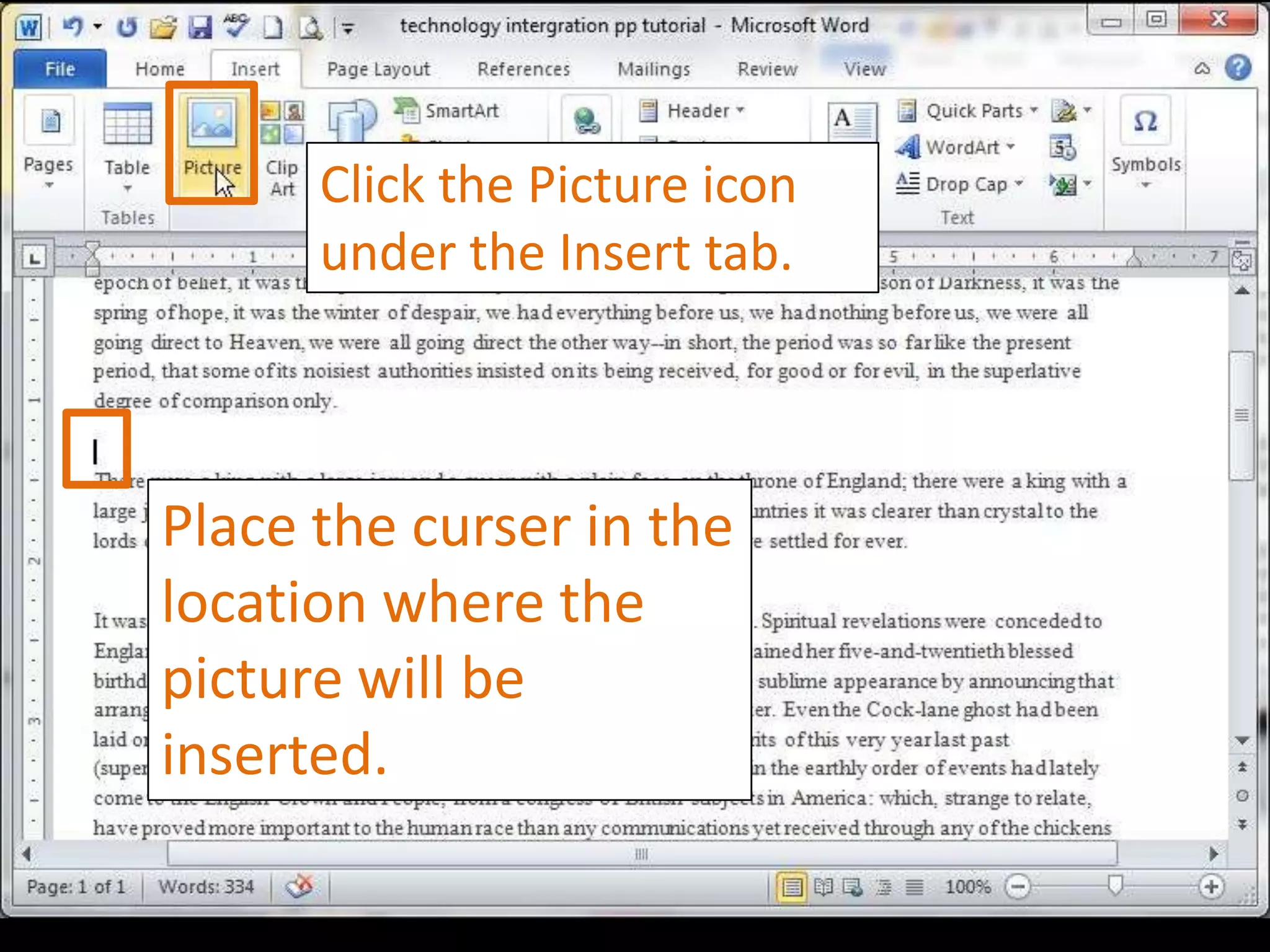Click the Save icon in quick access toolbar
Screen dimensions: 1270x952
tap(200, 27)
